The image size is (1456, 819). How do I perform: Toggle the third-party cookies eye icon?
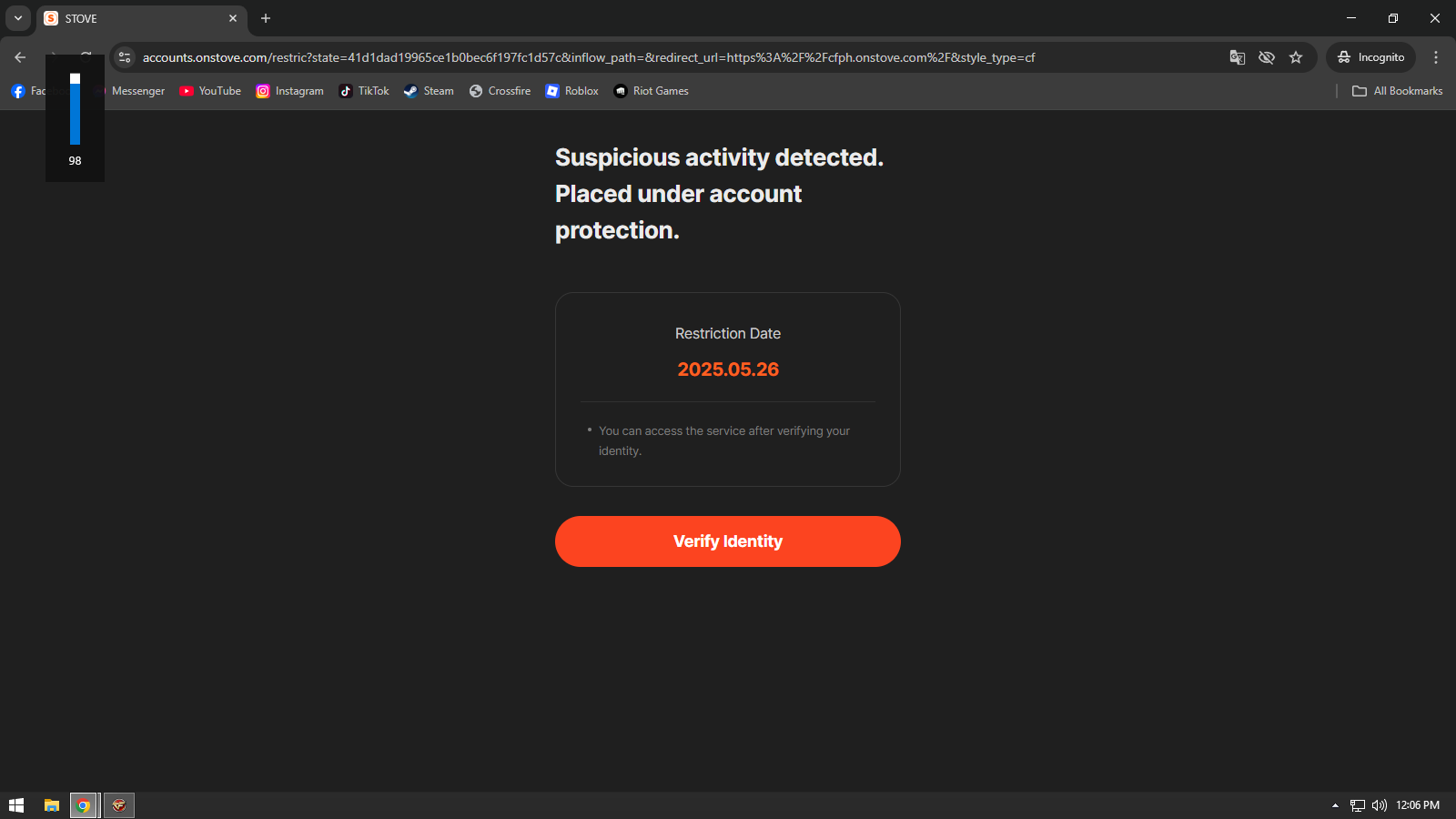pos(1267,57)
